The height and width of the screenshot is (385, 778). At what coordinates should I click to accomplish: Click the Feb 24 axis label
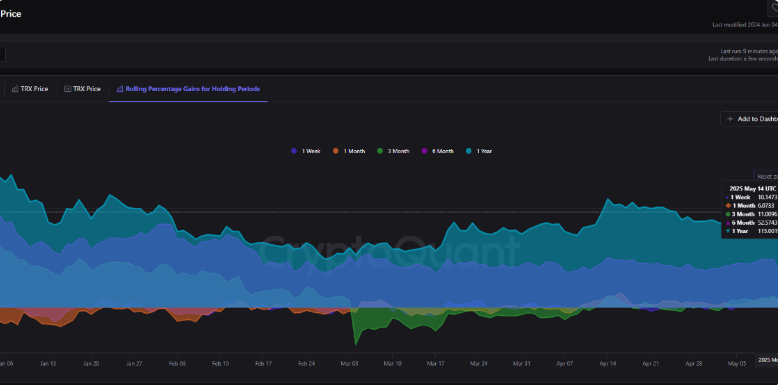[x=307, y=364]
